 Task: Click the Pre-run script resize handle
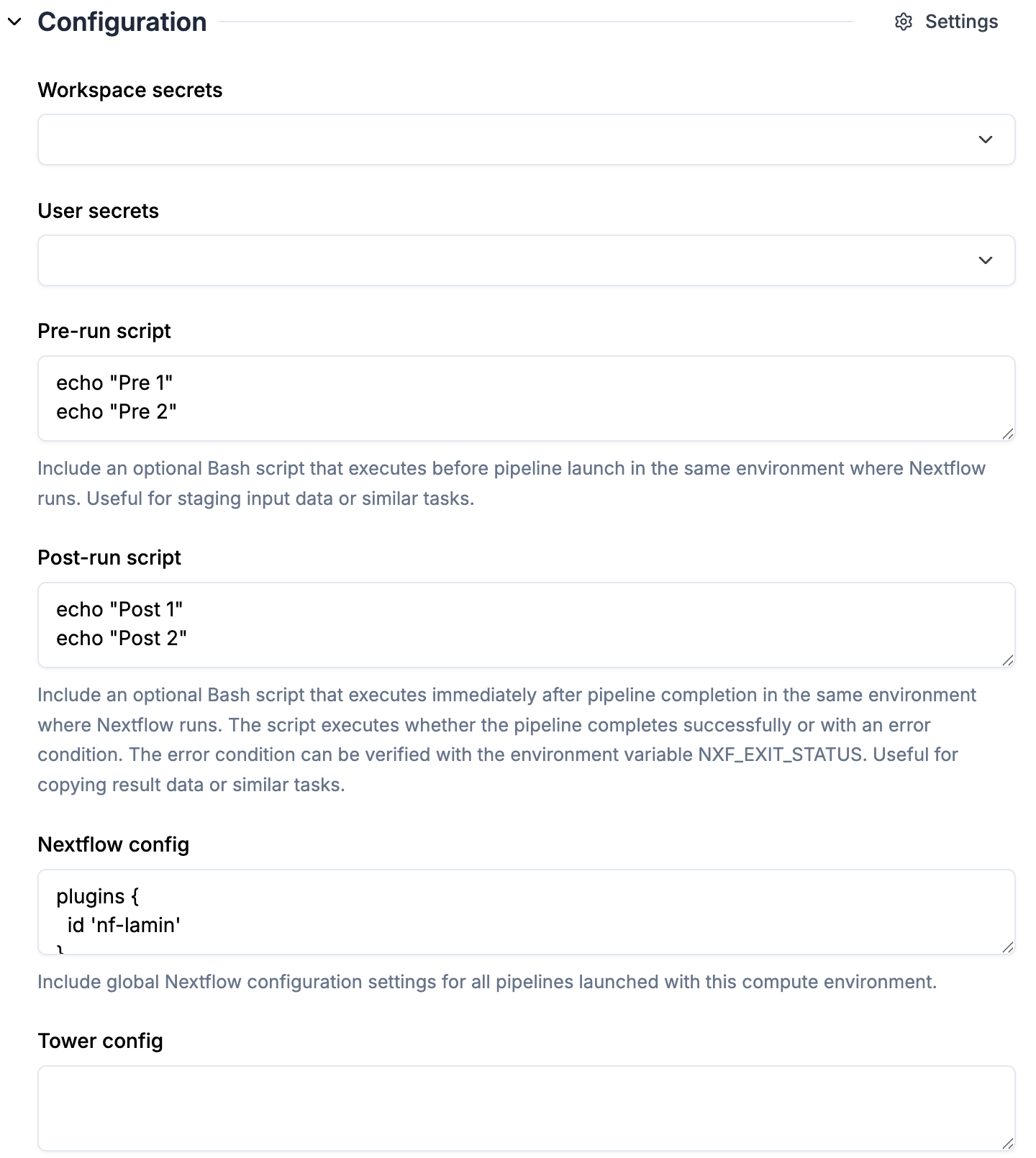click(x=1008, y=434)
